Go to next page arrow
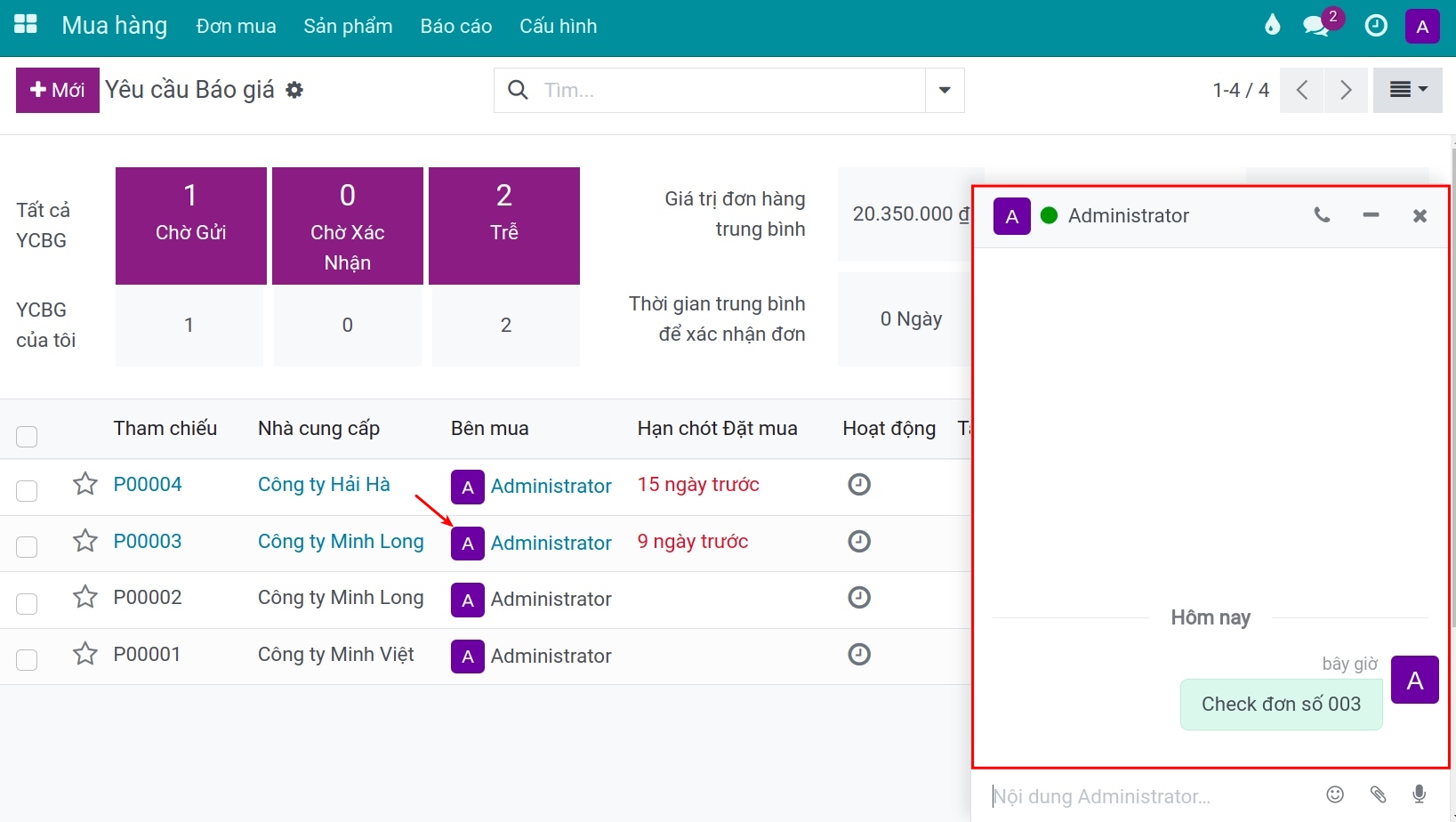Screen dimensions: 1456x822 (1346, 90)
